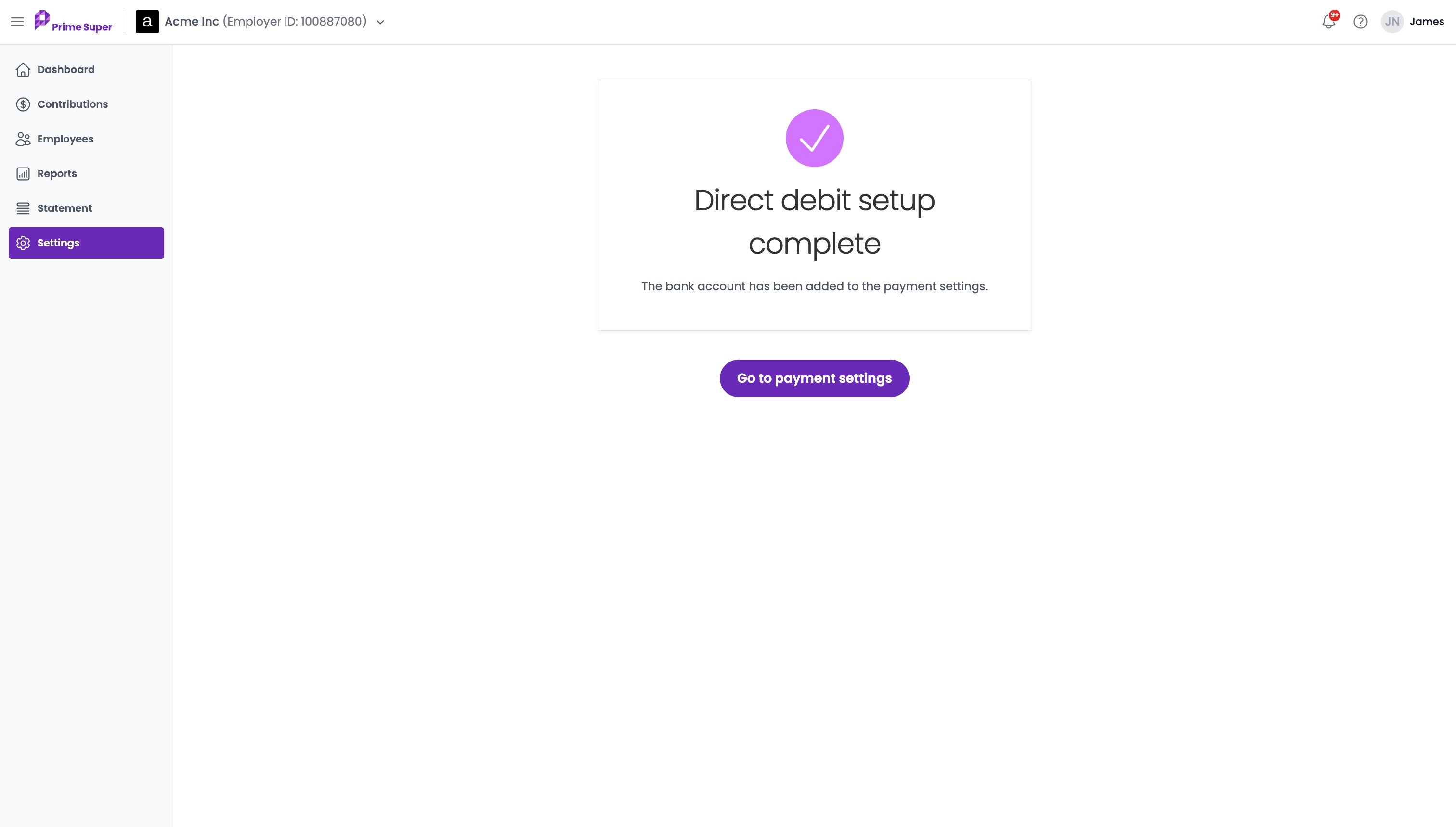1456x827 pixels.
Task: Open the James user menu
Action: click(x=1427, y=22)
